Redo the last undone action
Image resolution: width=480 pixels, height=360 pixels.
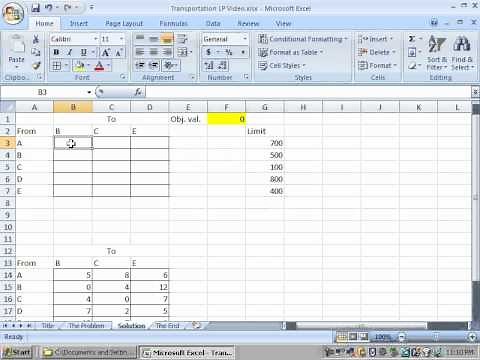[68, 7]
